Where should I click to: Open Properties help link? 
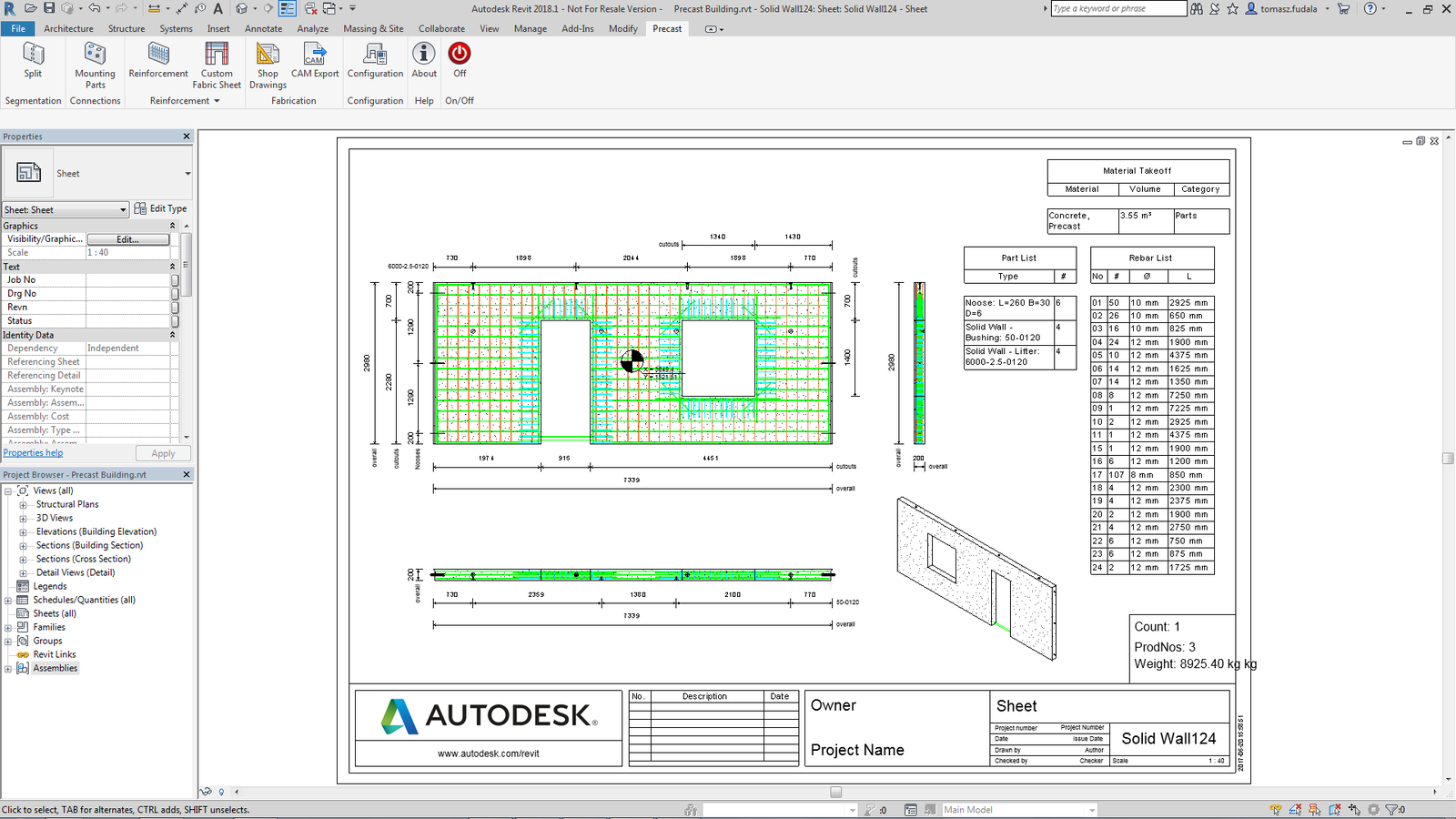click(33, 452)
